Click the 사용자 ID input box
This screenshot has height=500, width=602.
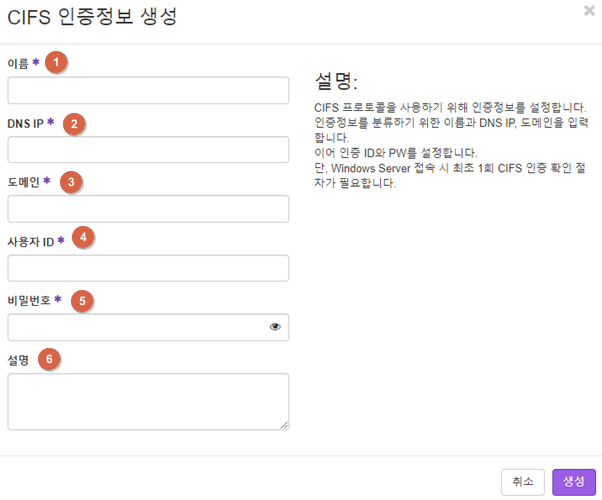[148, 268]
